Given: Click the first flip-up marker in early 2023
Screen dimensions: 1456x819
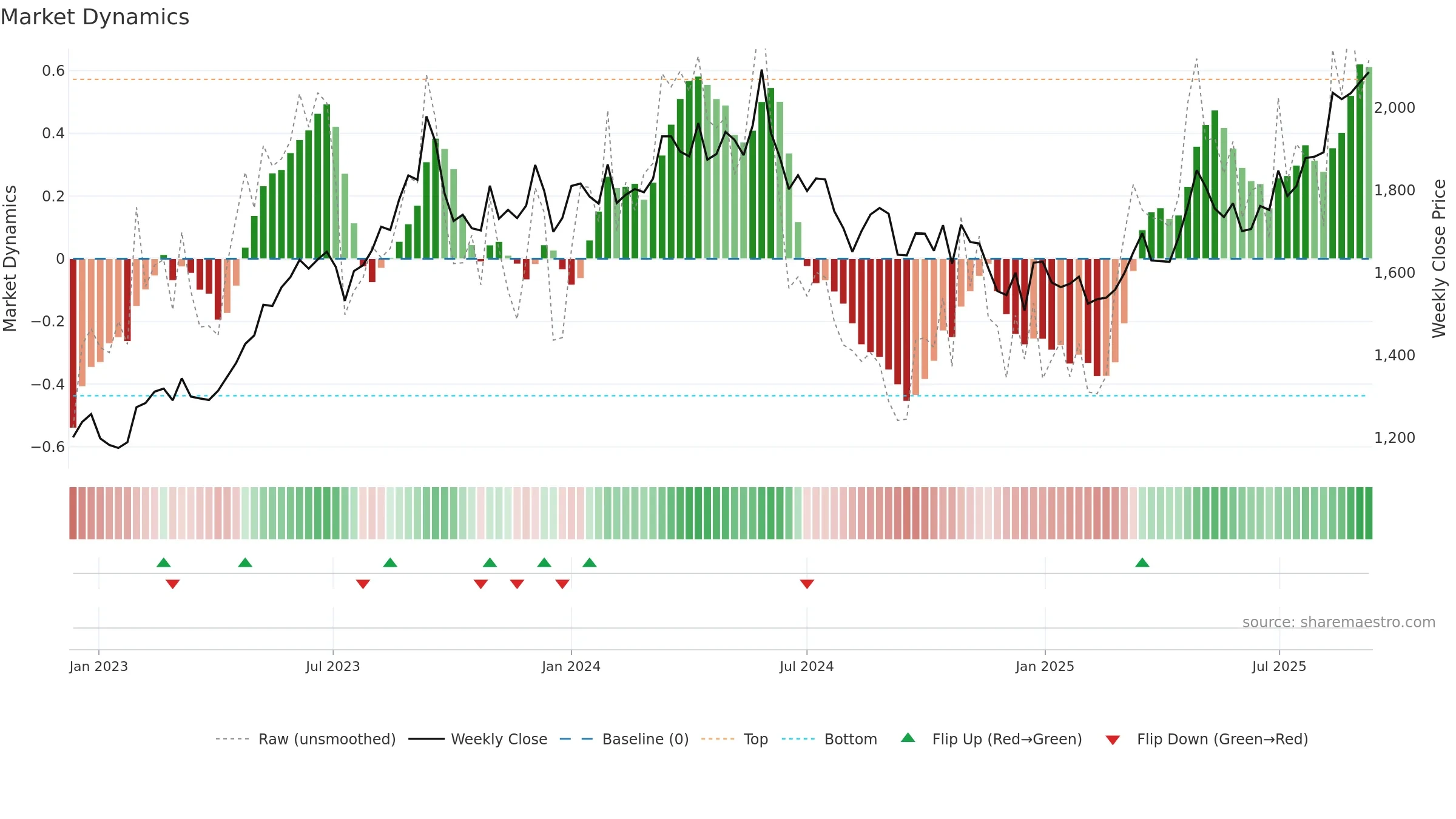Looking at the screenshot, I should (164, 562).
